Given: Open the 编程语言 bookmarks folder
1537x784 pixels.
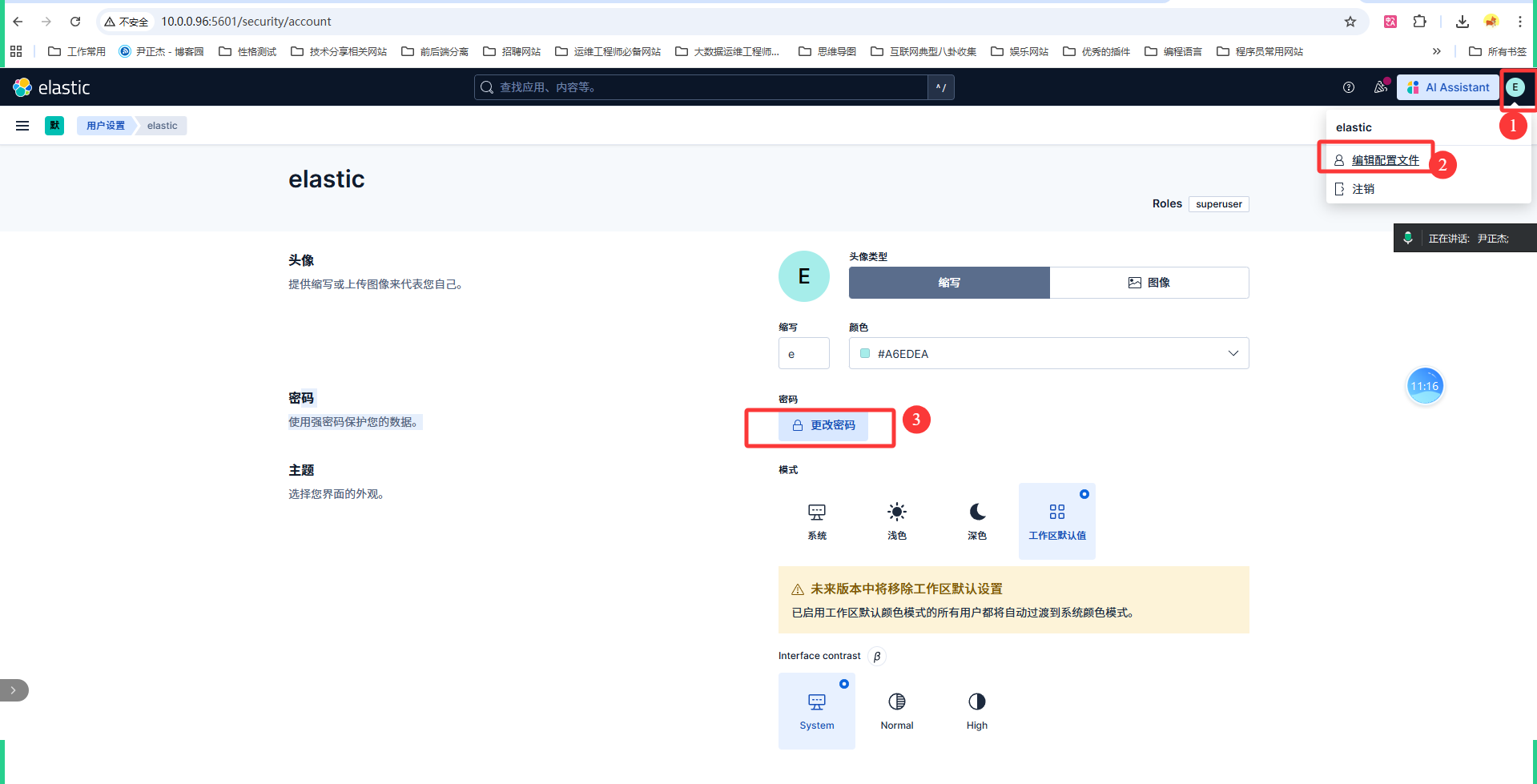Looking at the screenshot, I should click(x=1173, y=51).
